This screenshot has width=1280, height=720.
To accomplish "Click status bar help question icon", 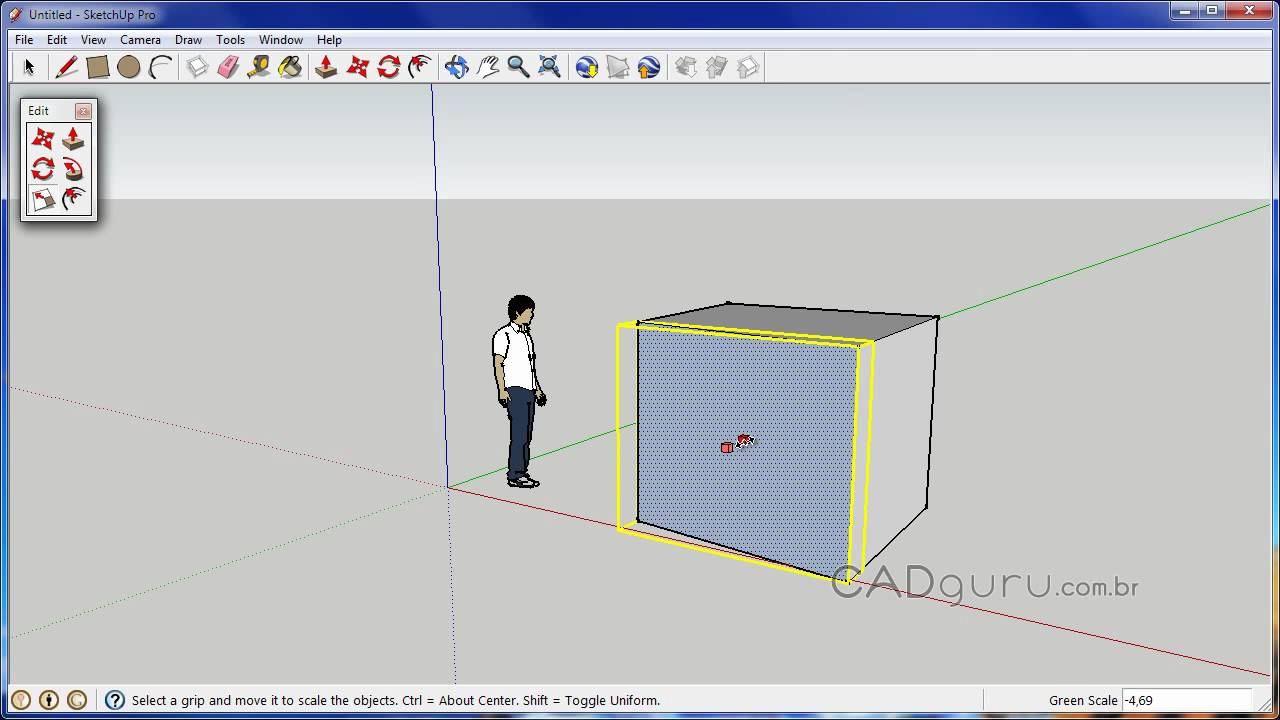I will pyautogui.click(x=115, y=700).
